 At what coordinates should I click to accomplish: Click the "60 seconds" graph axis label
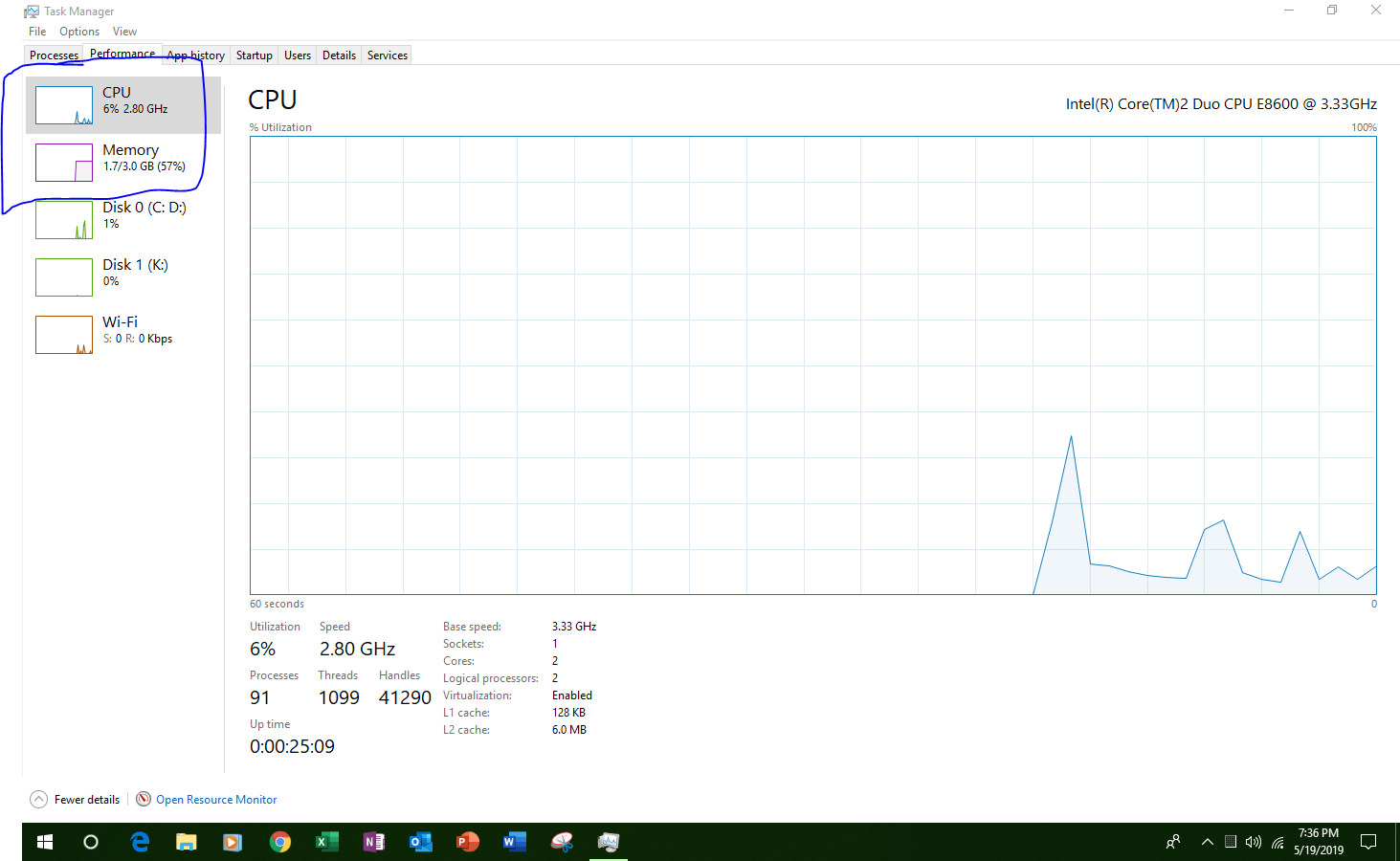[277, 604]
